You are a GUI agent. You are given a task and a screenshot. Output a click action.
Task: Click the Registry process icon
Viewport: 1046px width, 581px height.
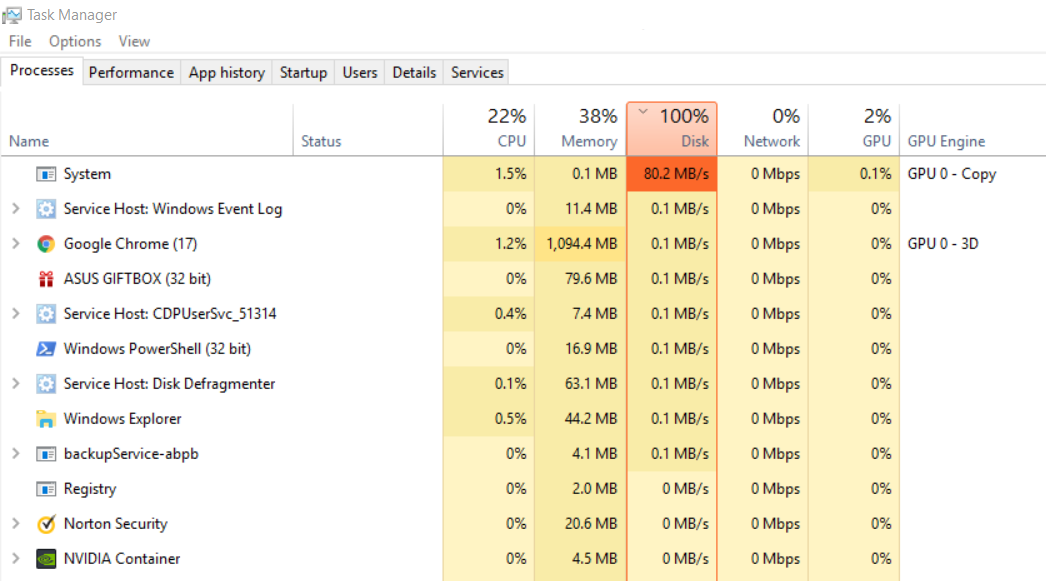click(46, 489)
